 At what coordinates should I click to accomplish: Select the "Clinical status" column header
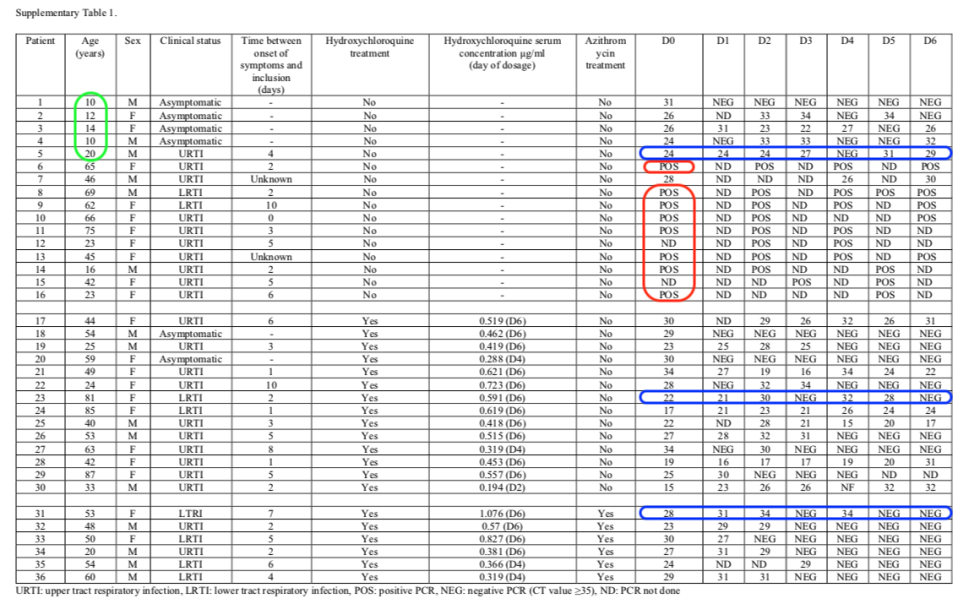(x=190, y=41)
